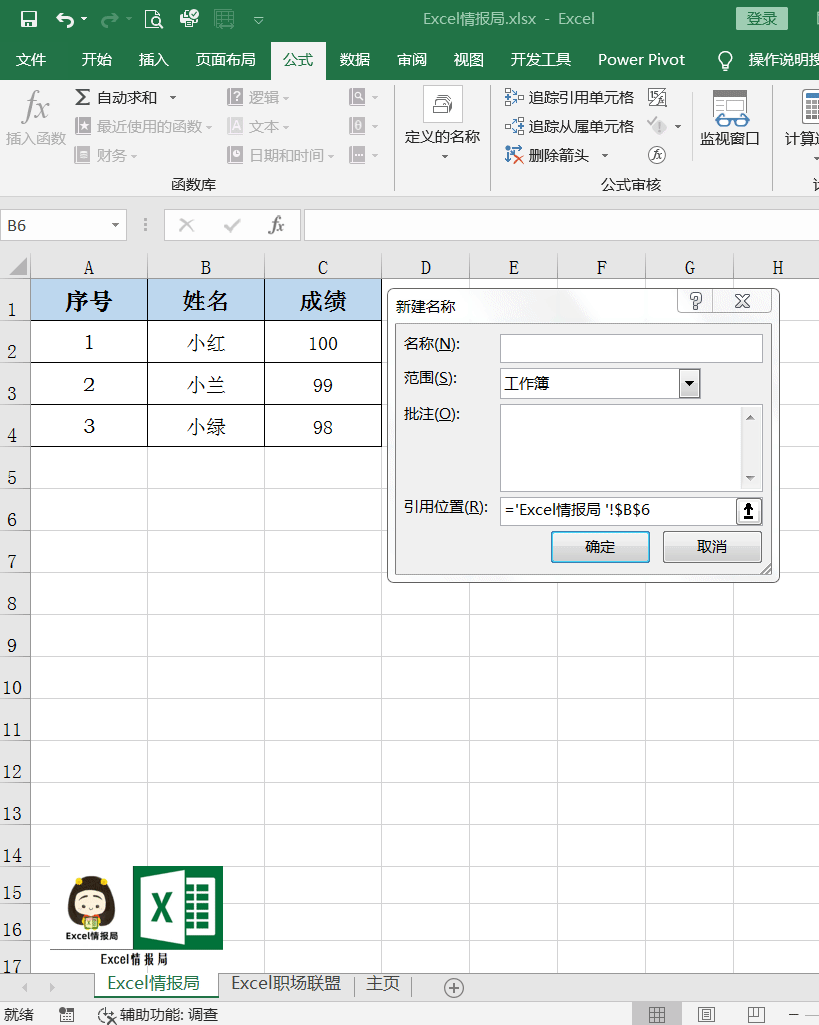Switch to Page Layout view in status bar
This screenshot has width=819, height=1025.
tap(706, 1014)
